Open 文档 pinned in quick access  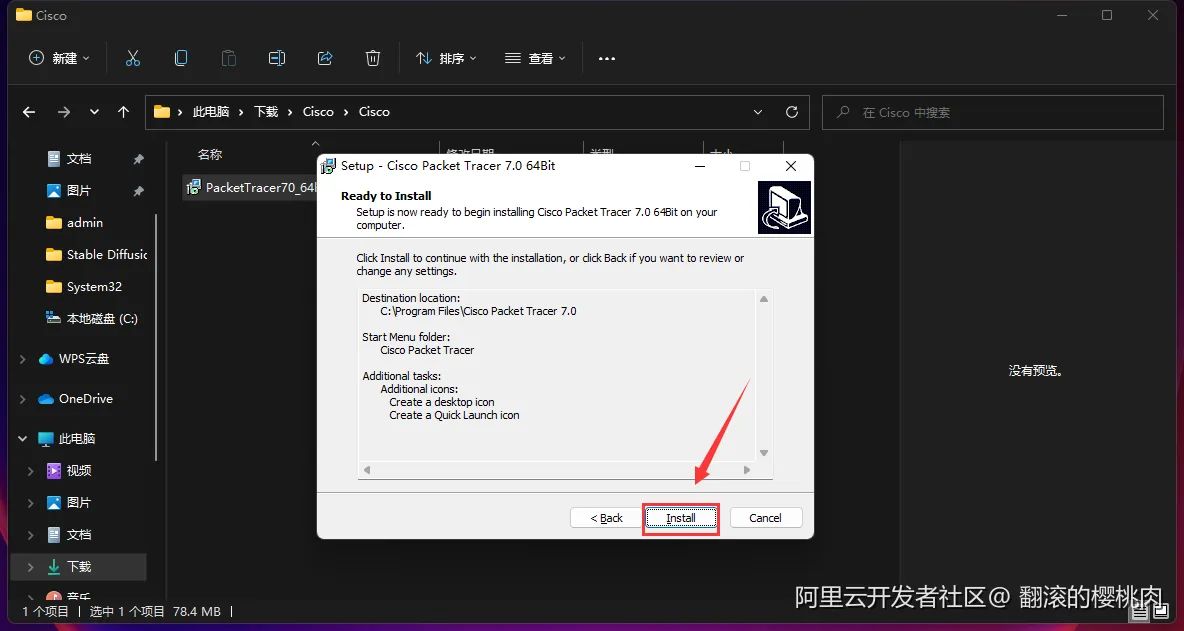79,159
